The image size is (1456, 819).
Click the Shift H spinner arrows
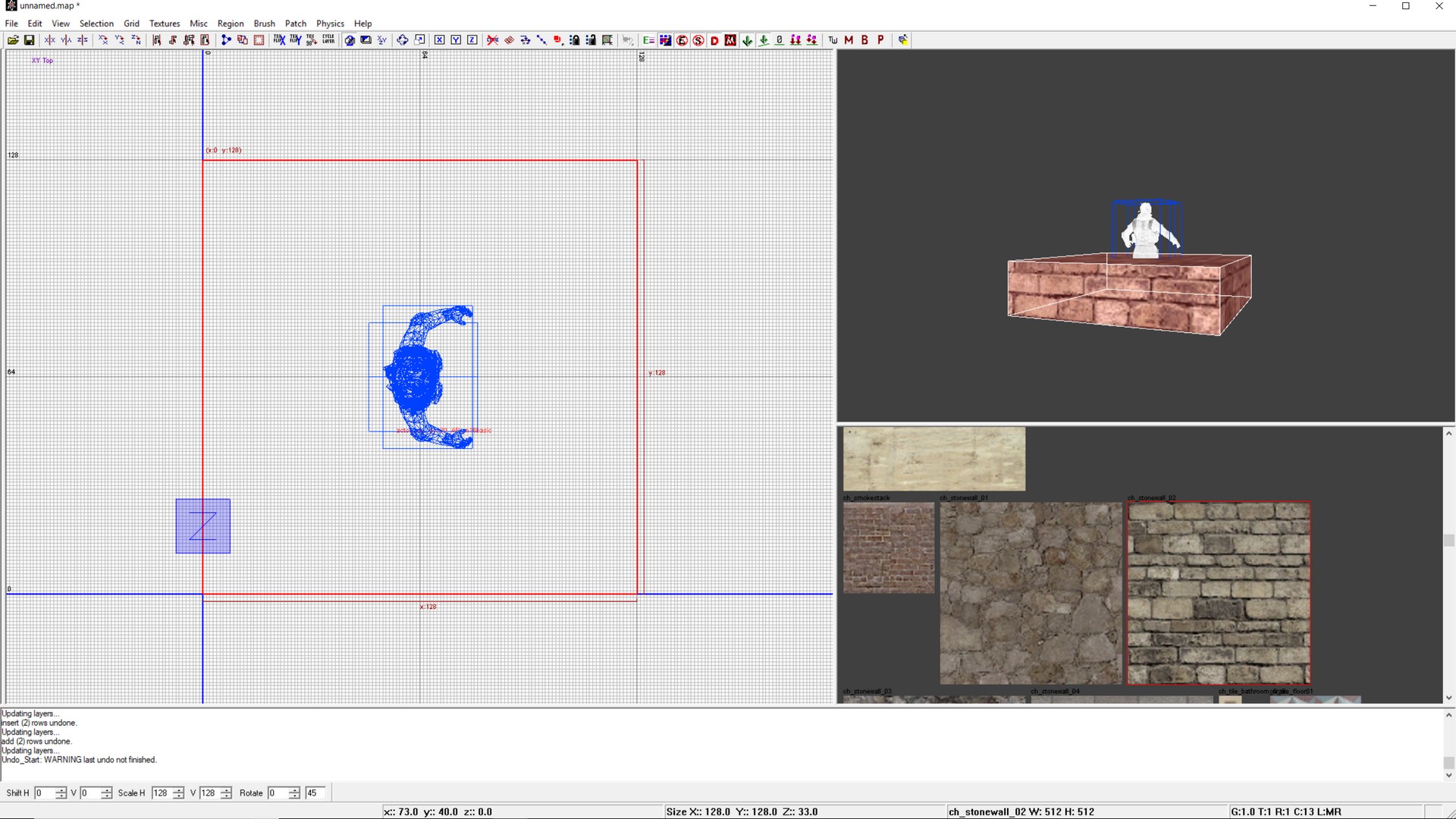coord(61,793)
